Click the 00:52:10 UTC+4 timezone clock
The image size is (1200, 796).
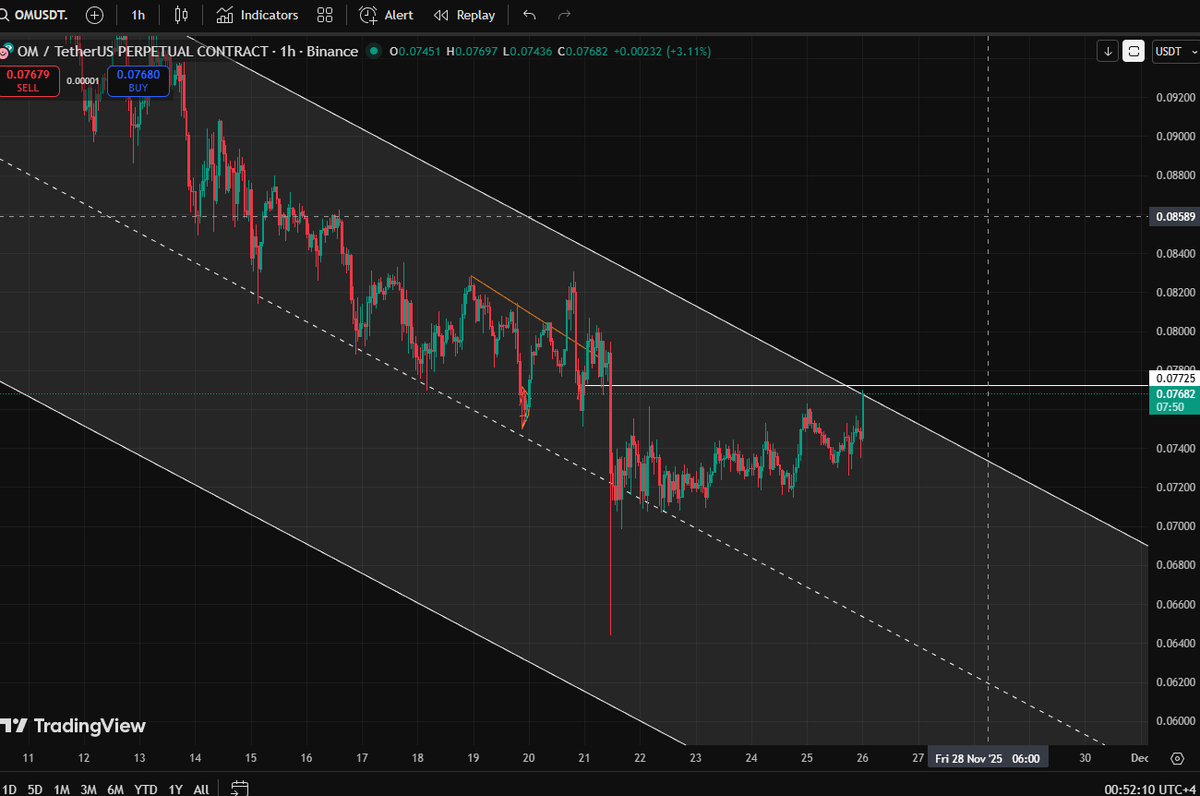(x=1147, y=789)
